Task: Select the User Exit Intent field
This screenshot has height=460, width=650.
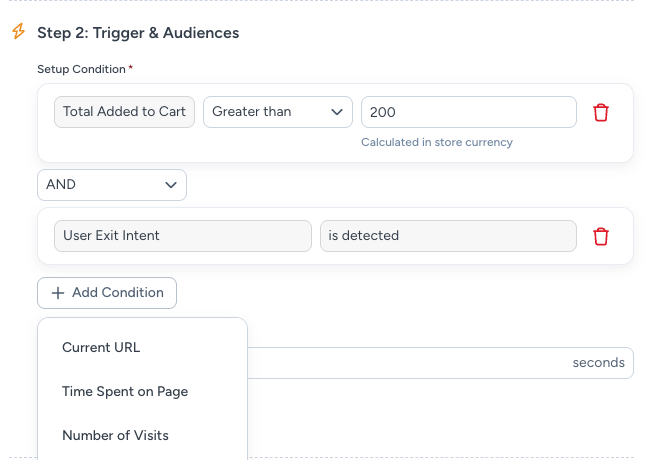Action: (182, 236)
